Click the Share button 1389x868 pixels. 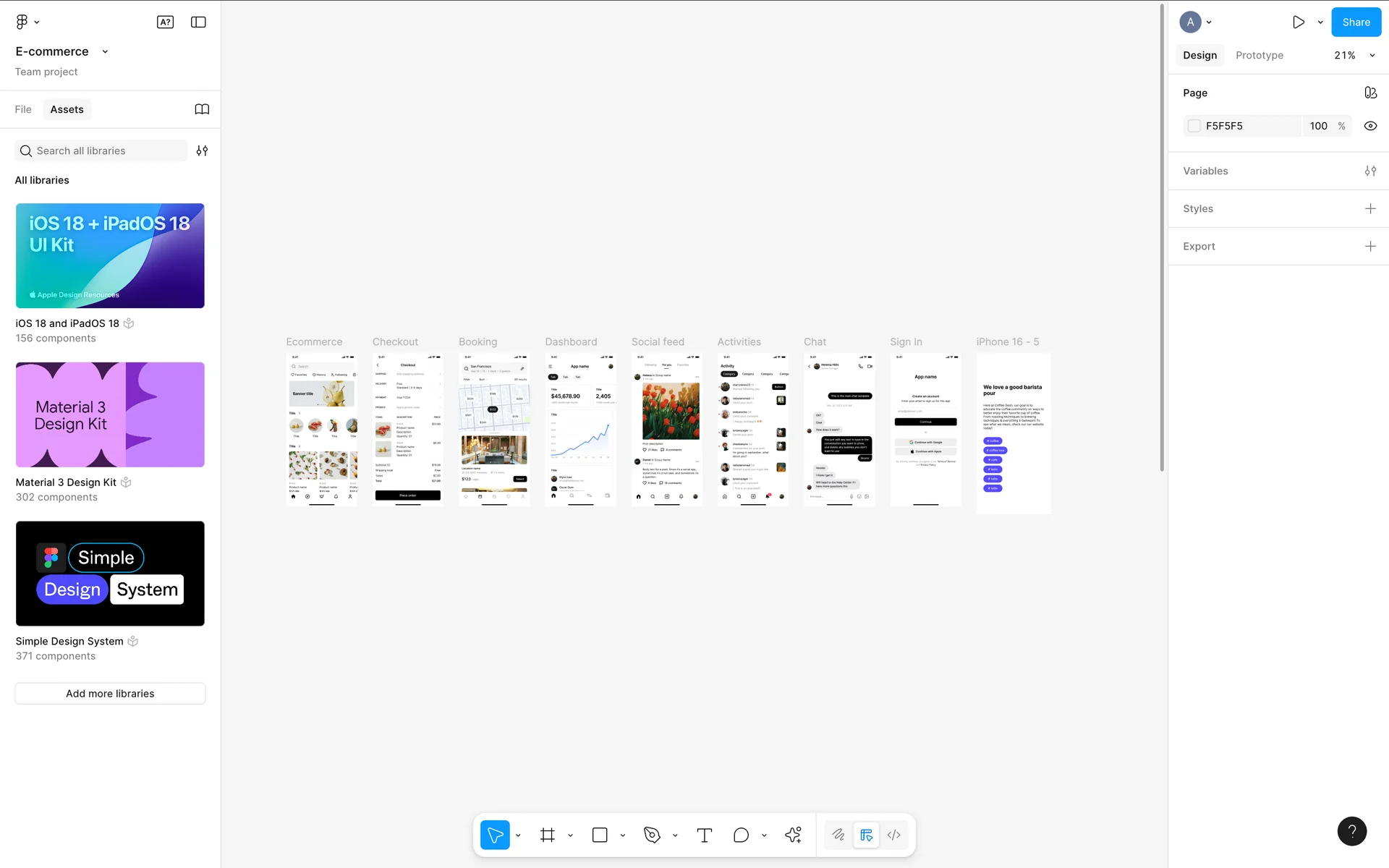tap(1356, 22)
